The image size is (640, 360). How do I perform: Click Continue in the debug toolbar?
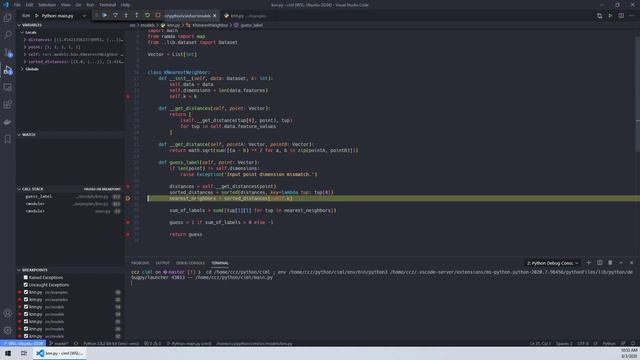click(105, 16)
